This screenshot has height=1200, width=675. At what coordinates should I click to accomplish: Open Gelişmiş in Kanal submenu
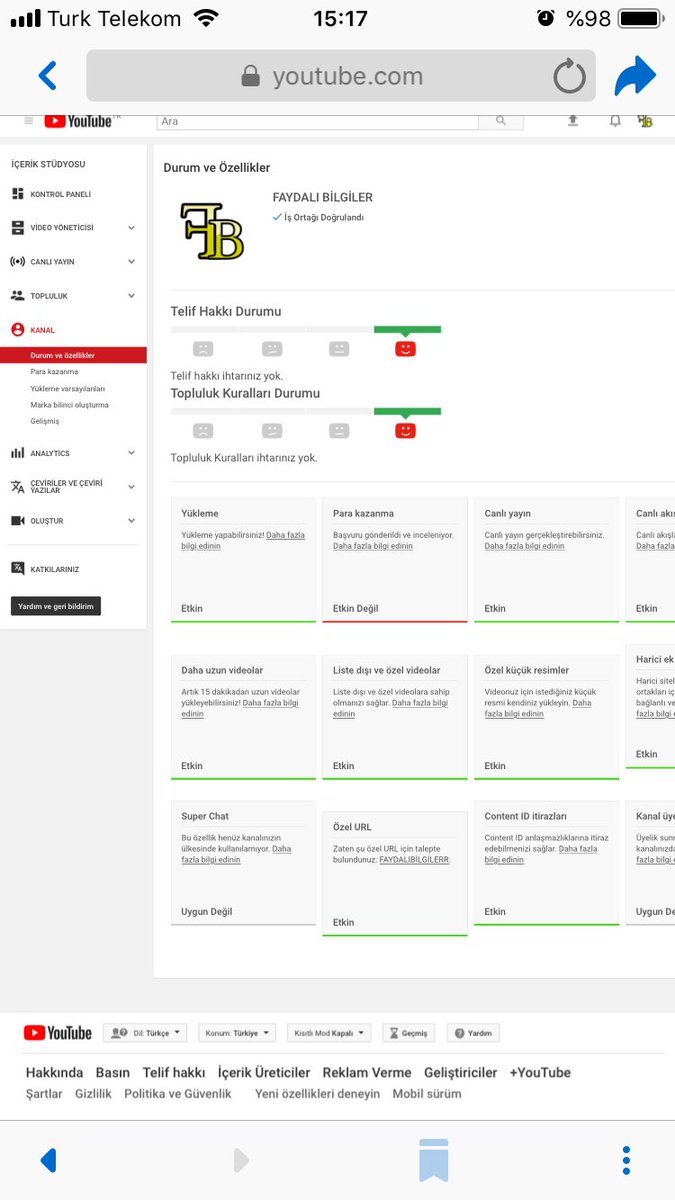click(x=45, y=421)
